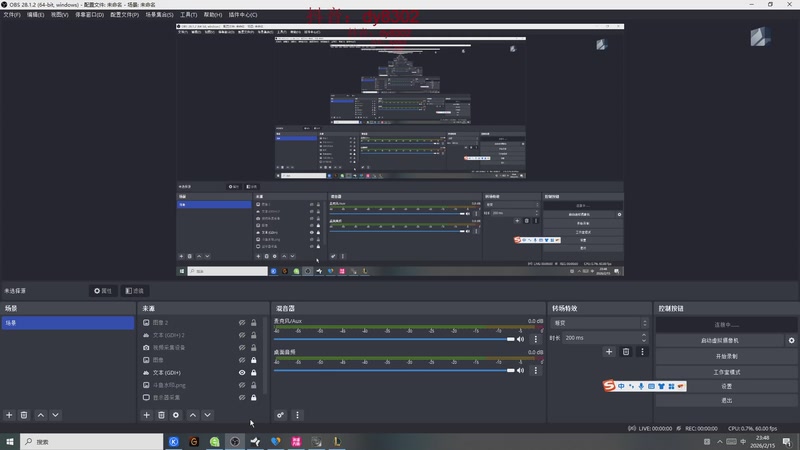Screen dimensions: 800x450
Task: Add a new source with plus icon
Action: (x=146, y=415)
